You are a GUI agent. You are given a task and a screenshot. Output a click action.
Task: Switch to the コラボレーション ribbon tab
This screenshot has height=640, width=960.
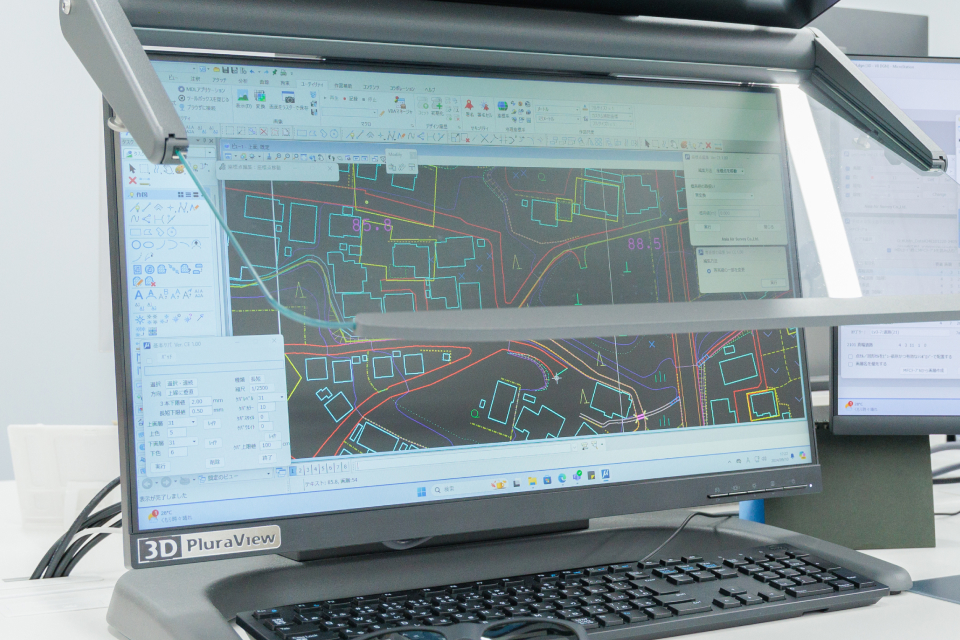(402, 88)
